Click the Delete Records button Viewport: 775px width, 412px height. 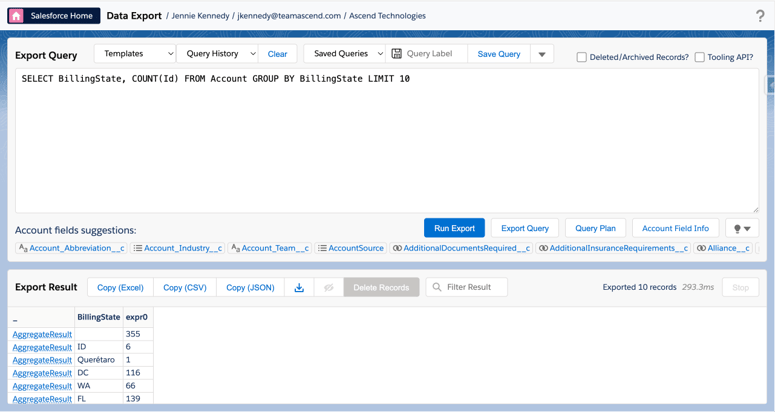(381, 288)
